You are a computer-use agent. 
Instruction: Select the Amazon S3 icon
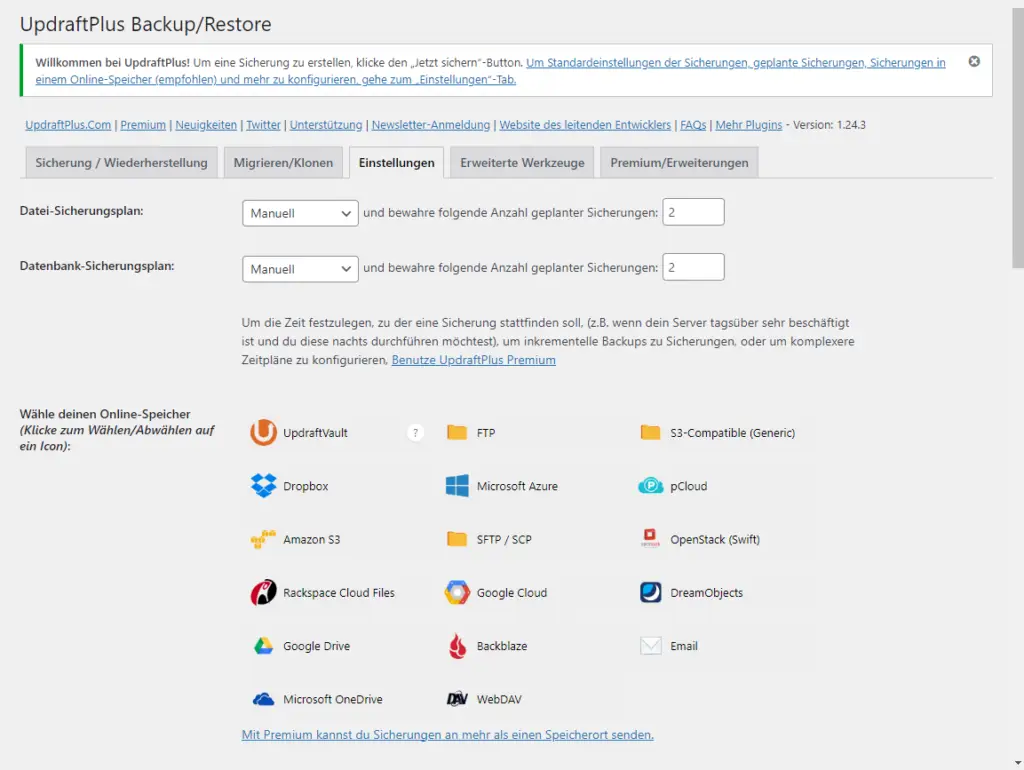263,539
